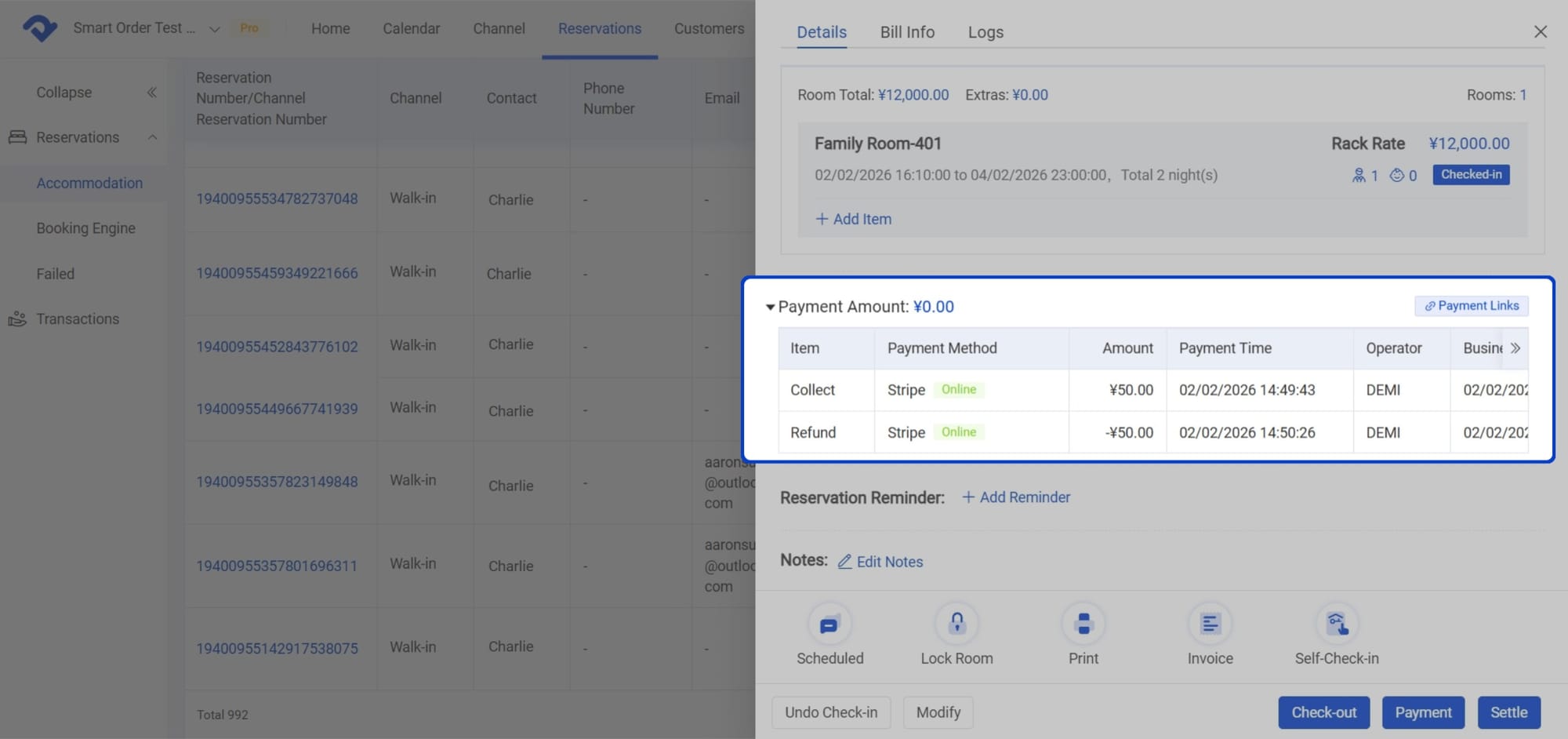Open the Self-Check-in icon

(x=1337, y=623)
